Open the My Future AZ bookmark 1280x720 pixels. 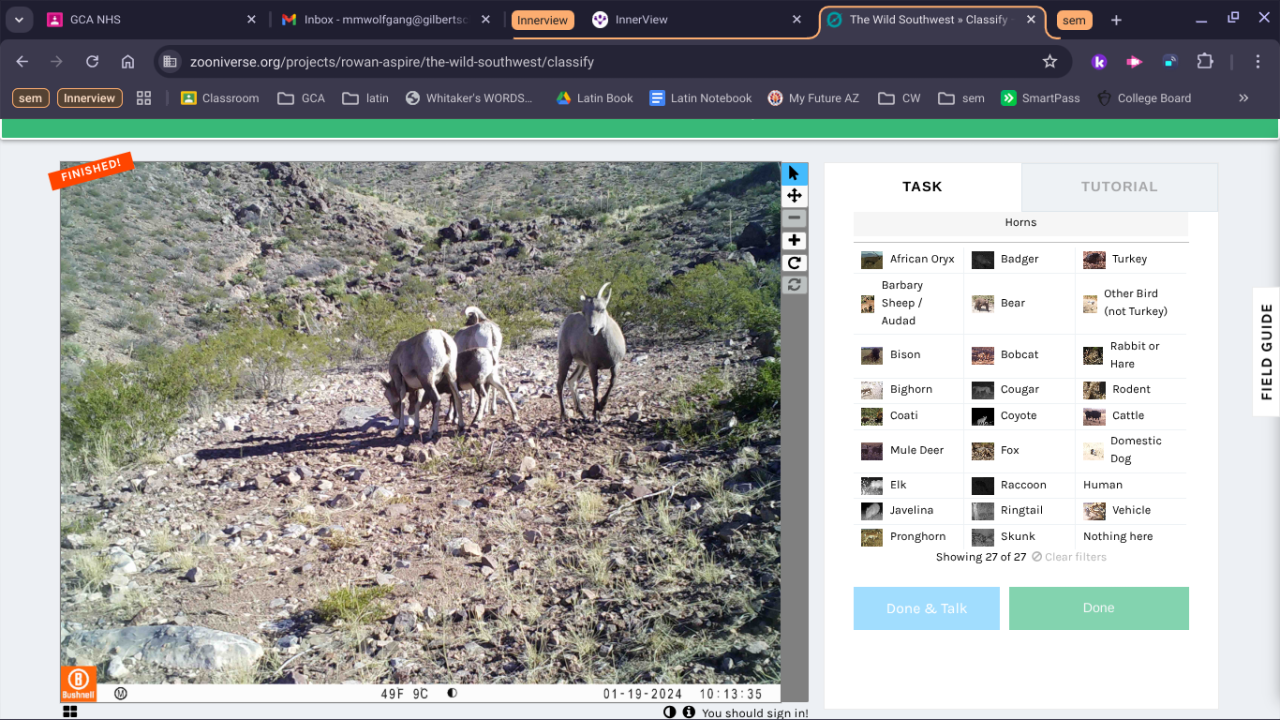click(x=813, y=98)
